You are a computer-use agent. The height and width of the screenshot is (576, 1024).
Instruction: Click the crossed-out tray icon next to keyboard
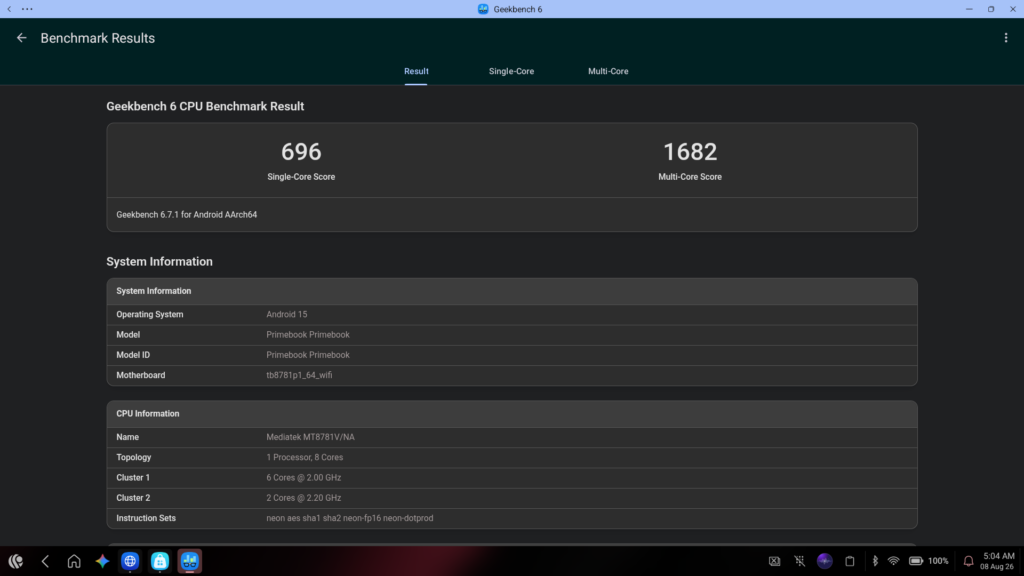pos(799,561)
